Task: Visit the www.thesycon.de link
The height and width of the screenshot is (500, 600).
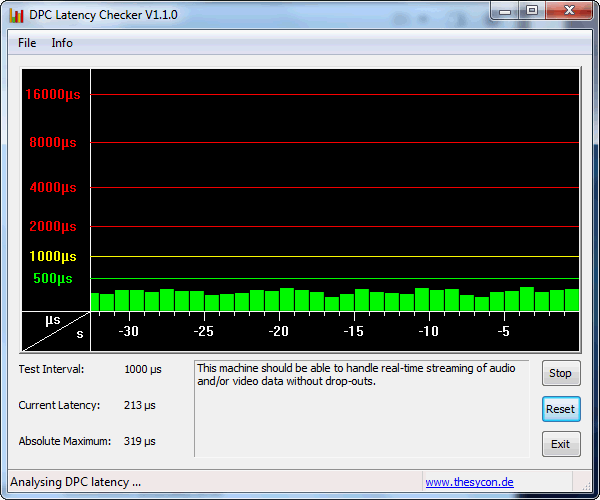Action: (x=470, y=482)
